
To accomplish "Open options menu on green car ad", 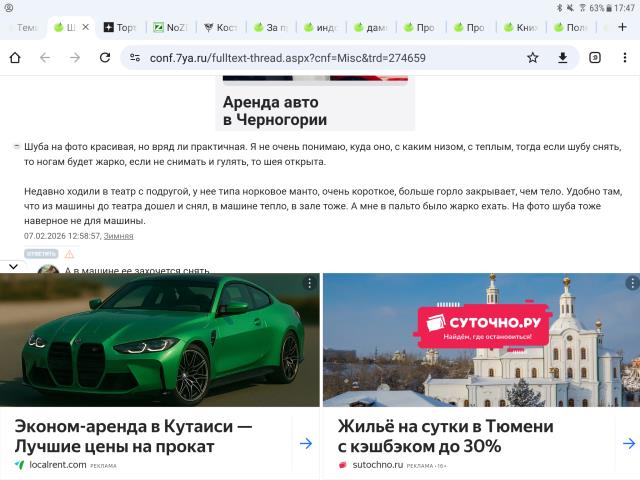I will pos(310,284).
